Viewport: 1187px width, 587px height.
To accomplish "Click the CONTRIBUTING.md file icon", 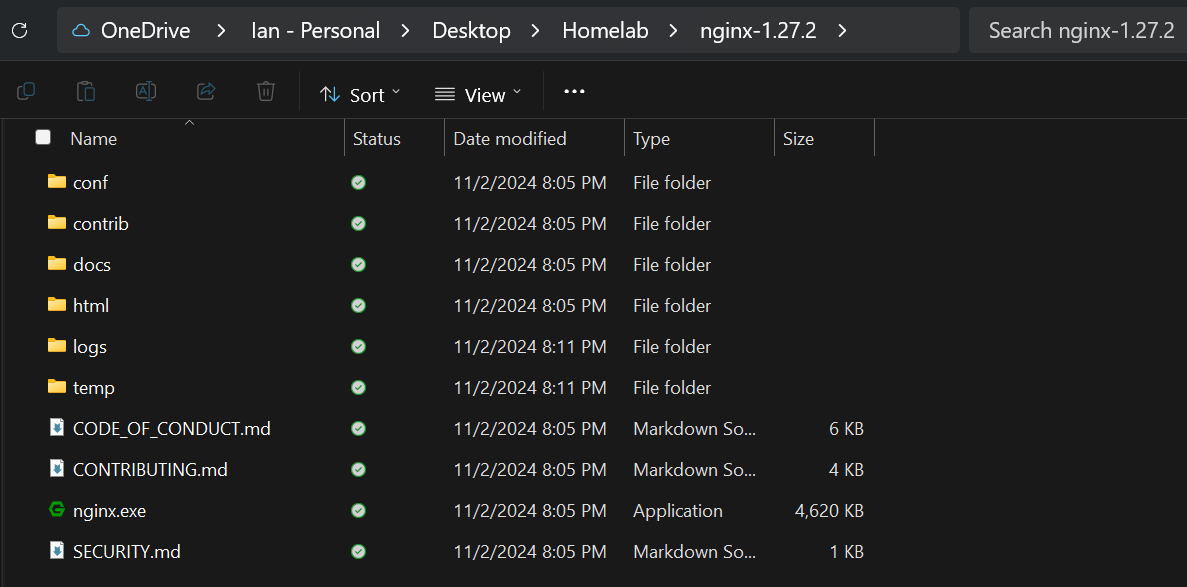I will pyautogui.click(x=57, y=468).
